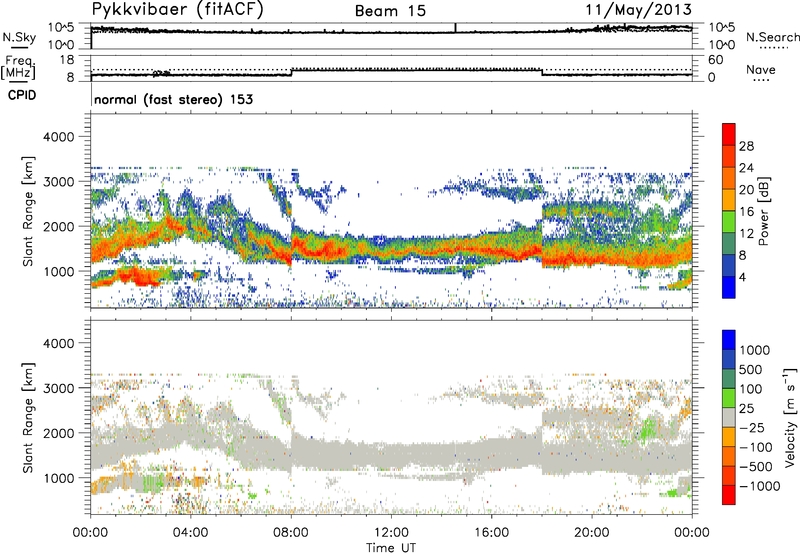This screenshot has height=554, width=800.
Task: Click the '4' tick on power colorbar
Action: pos(742,277)
